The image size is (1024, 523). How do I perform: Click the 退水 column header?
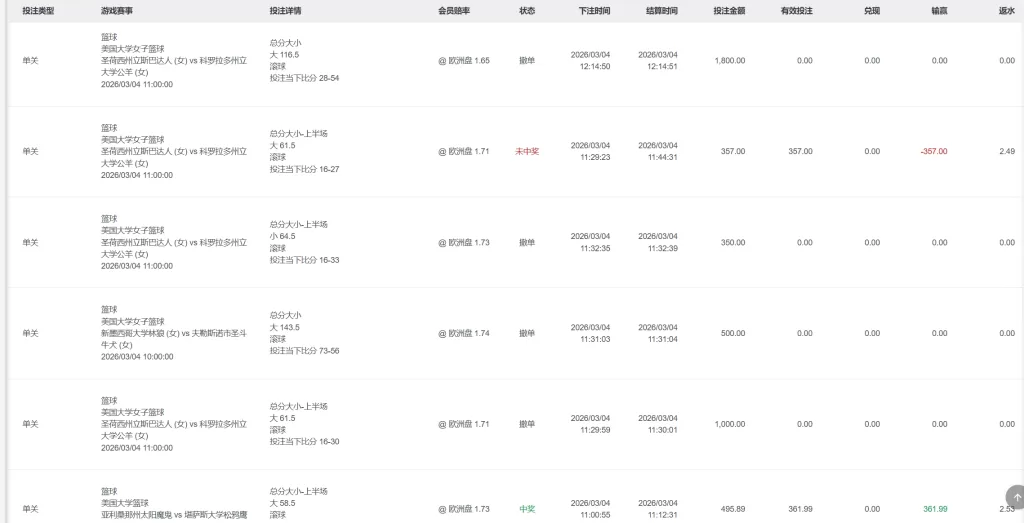1006,10
